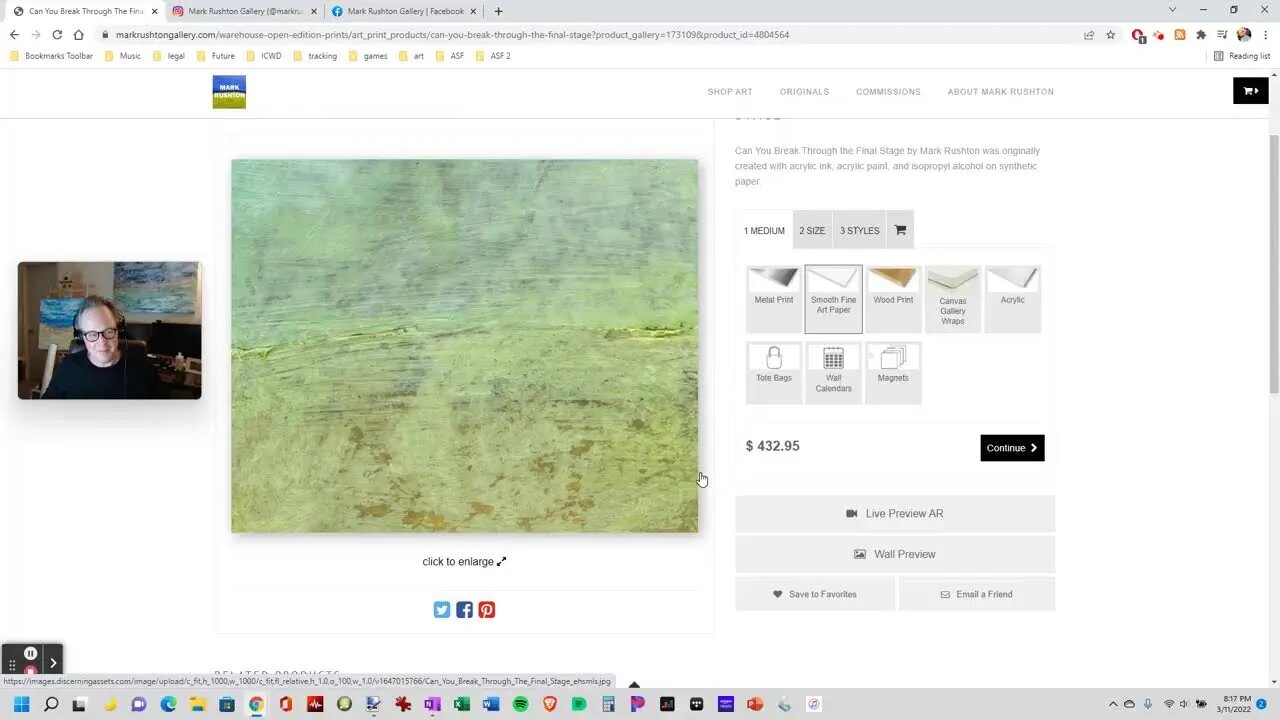Select the Tote Bags product
Image resolution: width=1280 pixels, height=720 pixels.
773,372
